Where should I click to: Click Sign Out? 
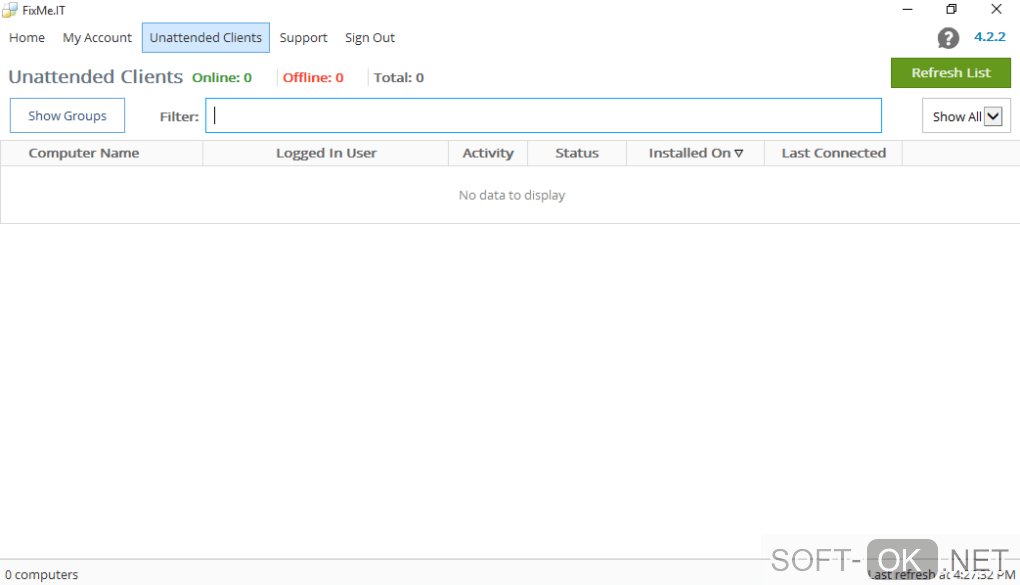(369, 38)
